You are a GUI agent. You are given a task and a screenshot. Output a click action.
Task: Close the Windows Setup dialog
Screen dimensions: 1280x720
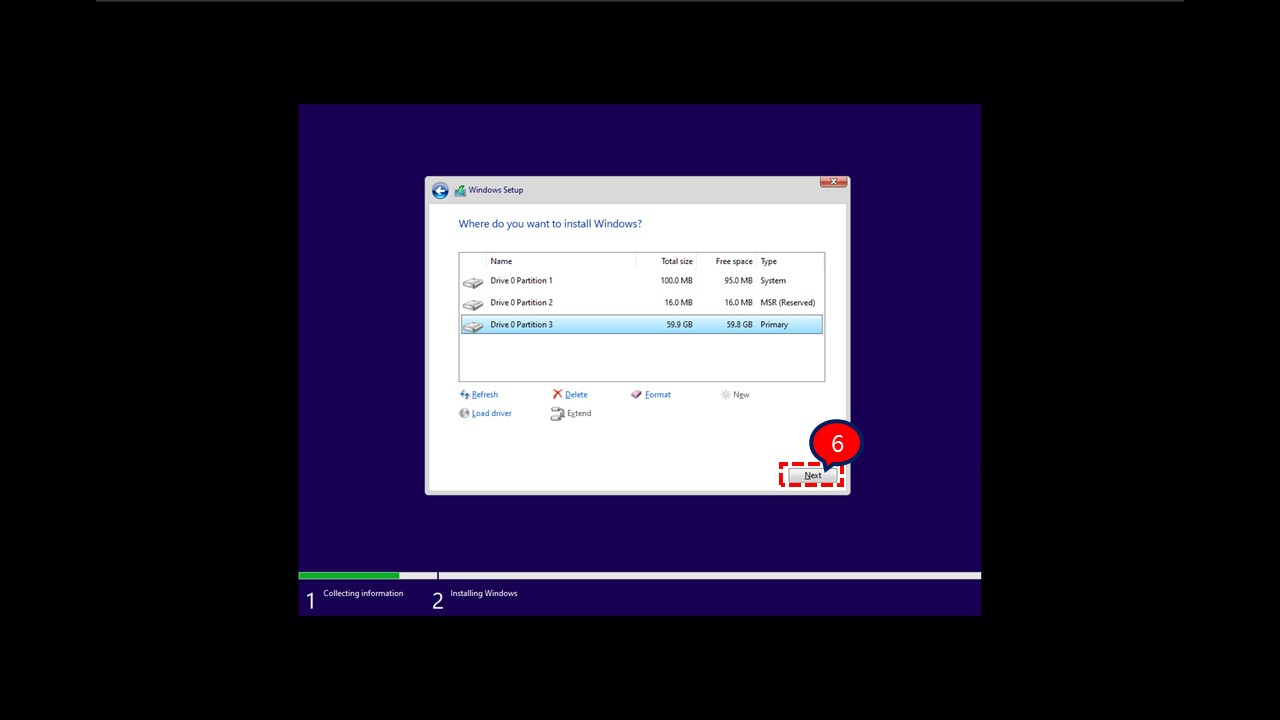(834, 182)
